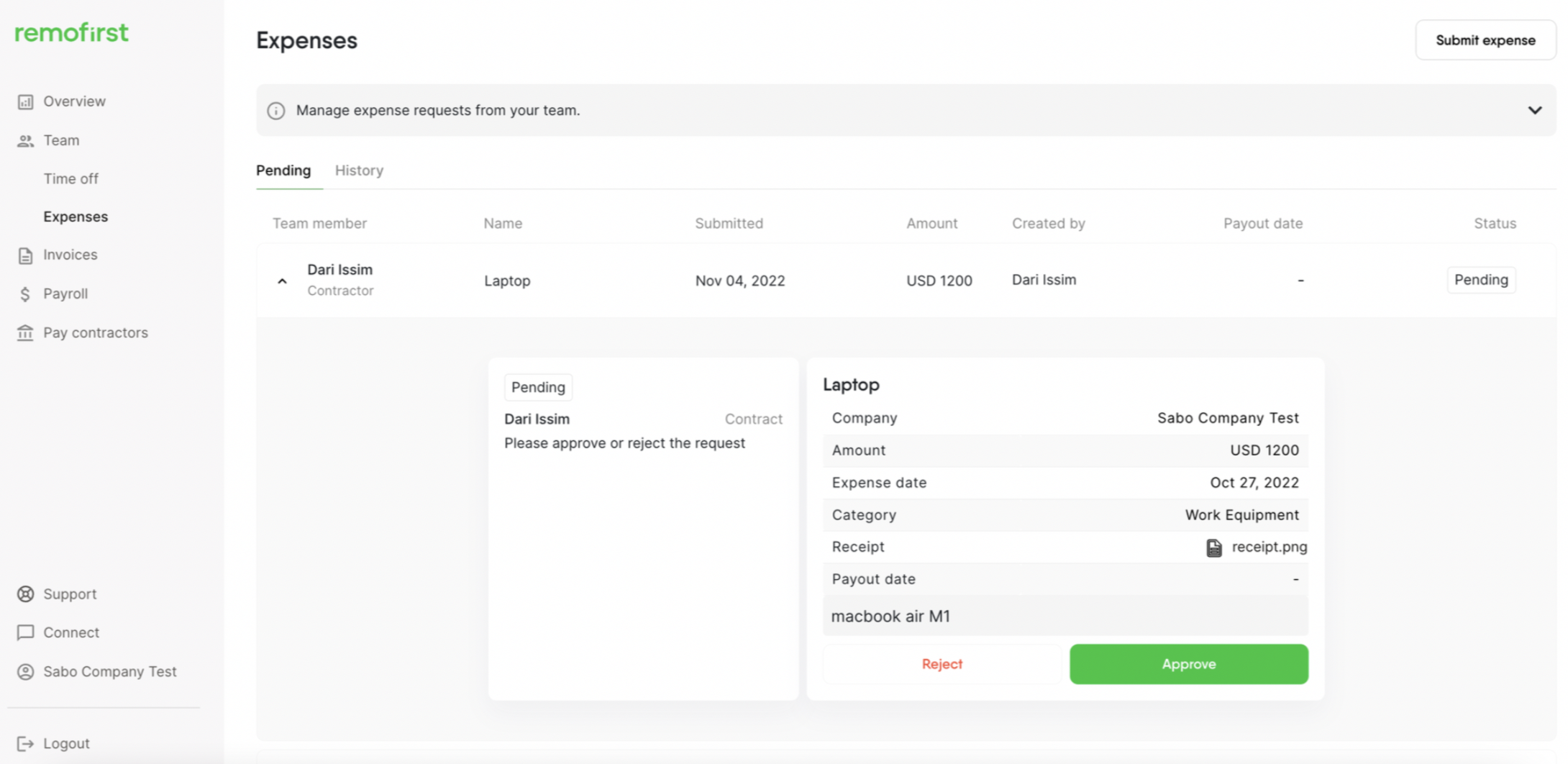Click the Team people icon
This screenshot has height=764, width=1568.
[x=25, y=141]
